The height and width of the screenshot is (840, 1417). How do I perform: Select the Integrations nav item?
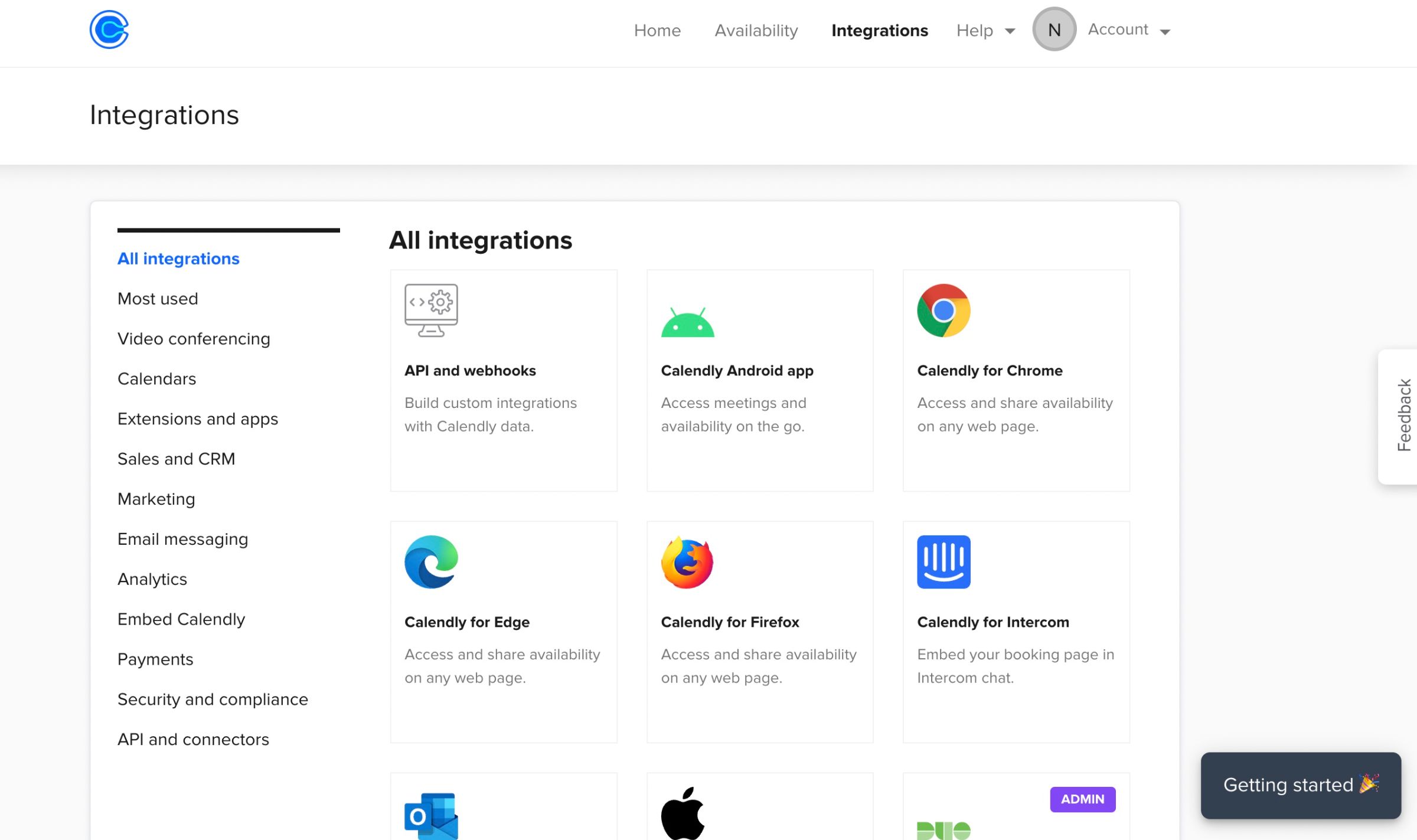click(x=880, y=30)
